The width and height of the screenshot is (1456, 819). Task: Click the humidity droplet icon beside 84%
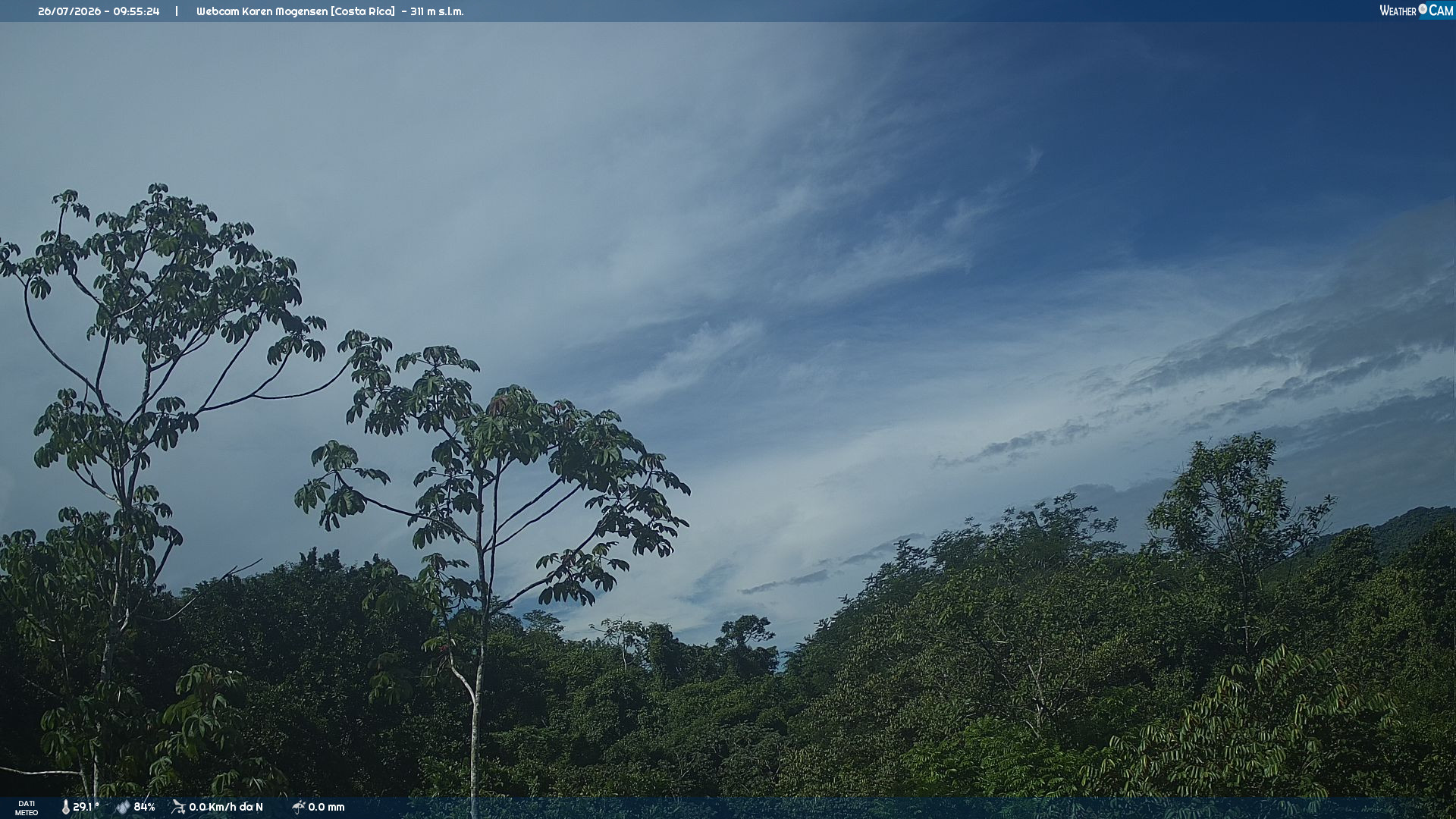pos(123,808)
